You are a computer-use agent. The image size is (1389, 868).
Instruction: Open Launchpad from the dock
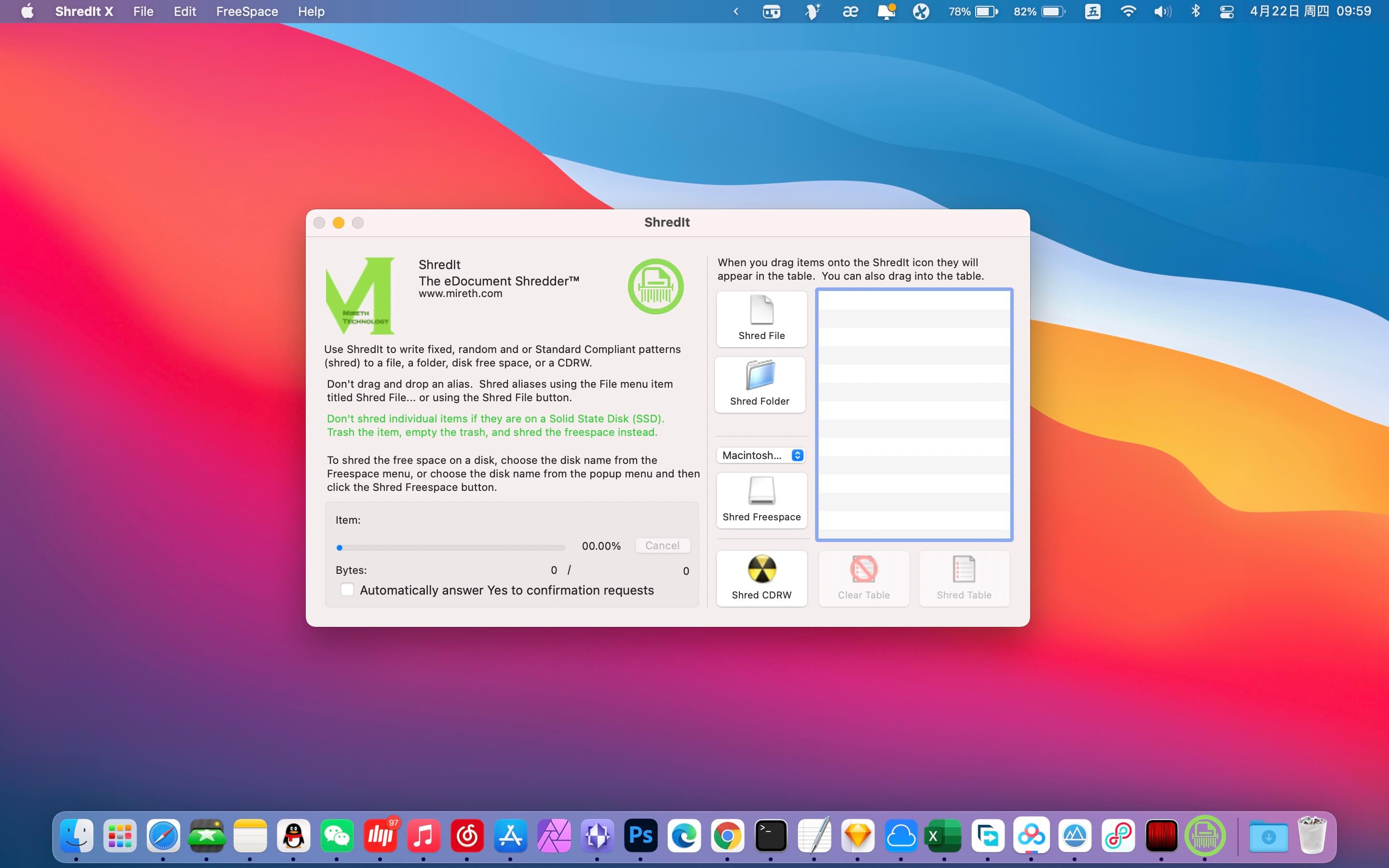tap(120, 835)
